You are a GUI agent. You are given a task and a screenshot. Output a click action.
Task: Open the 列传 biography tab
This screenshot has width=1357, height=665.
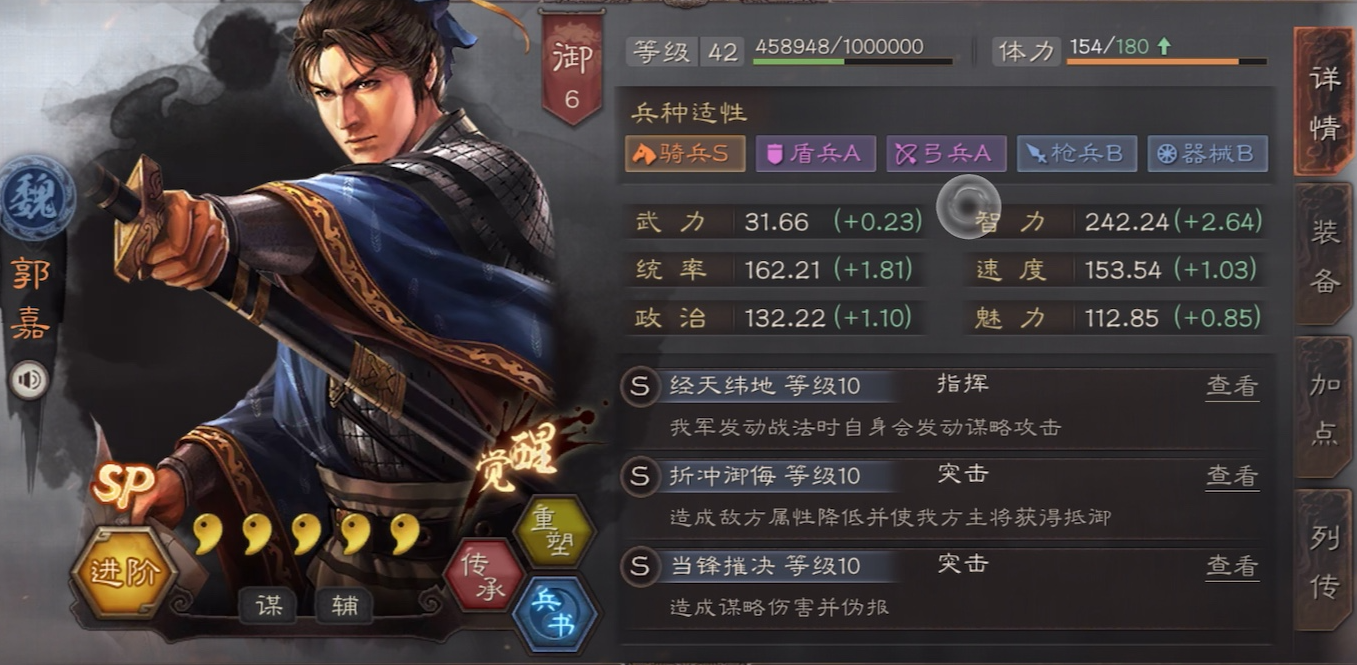click(1325, 561)
